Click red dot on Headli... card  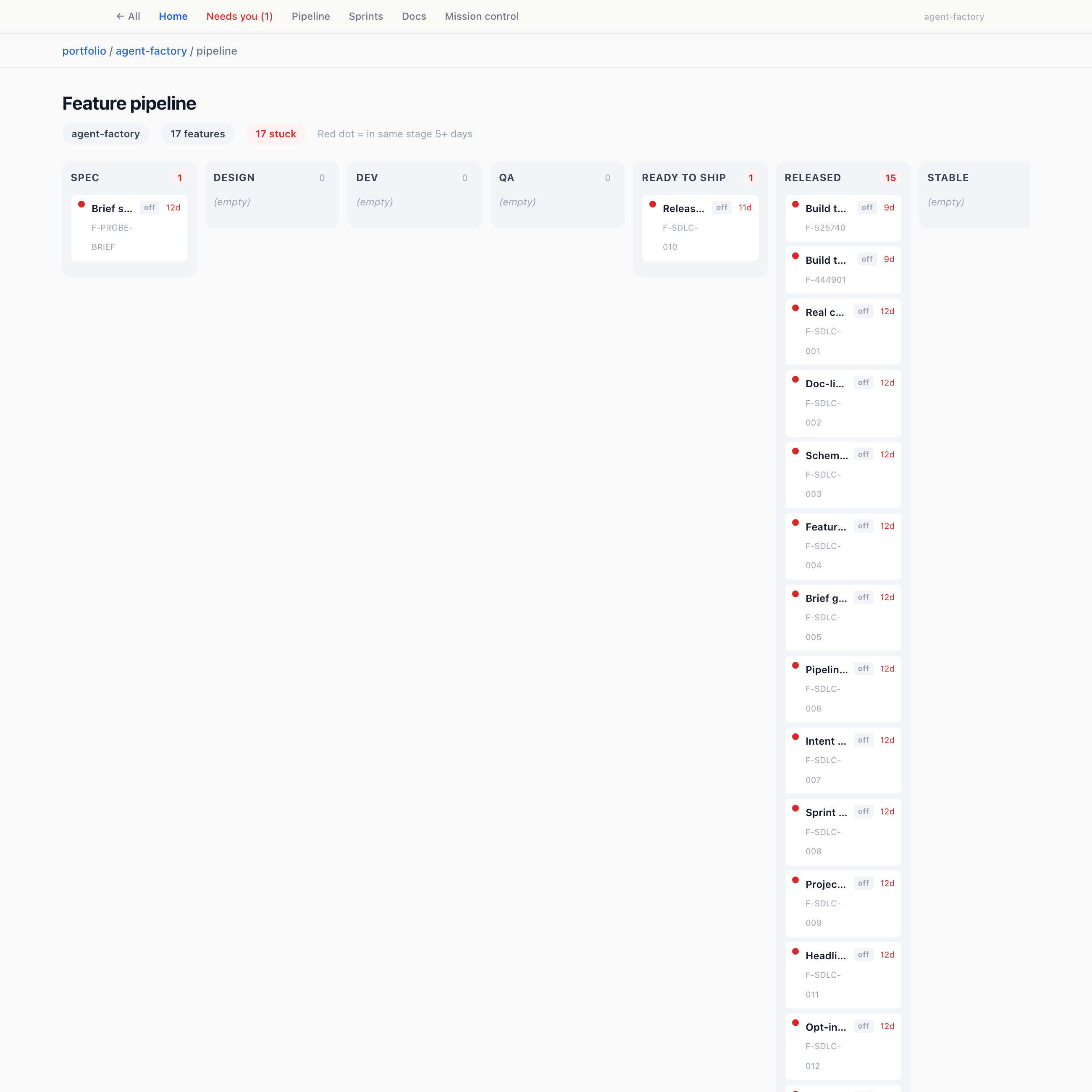tap(795, 951)
